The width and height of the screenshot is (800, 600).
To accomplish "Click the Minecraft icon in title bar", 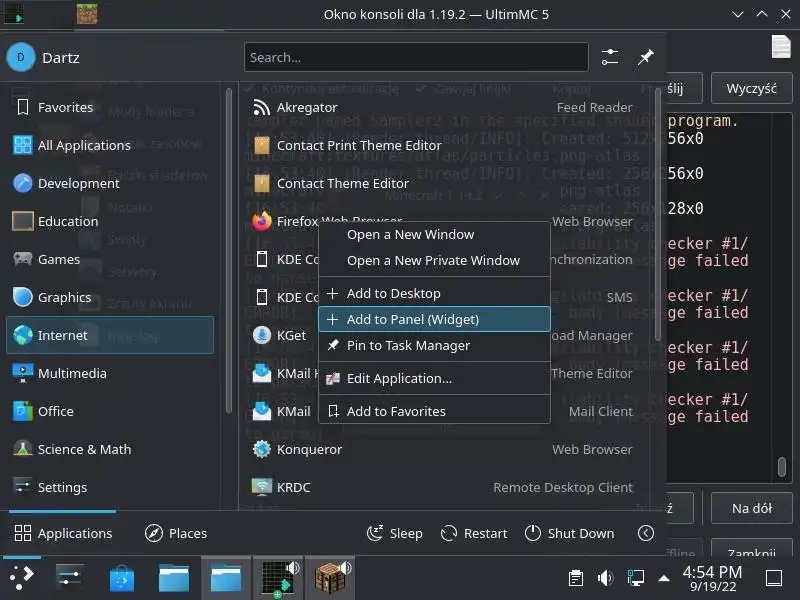I will tap(87, 14).
